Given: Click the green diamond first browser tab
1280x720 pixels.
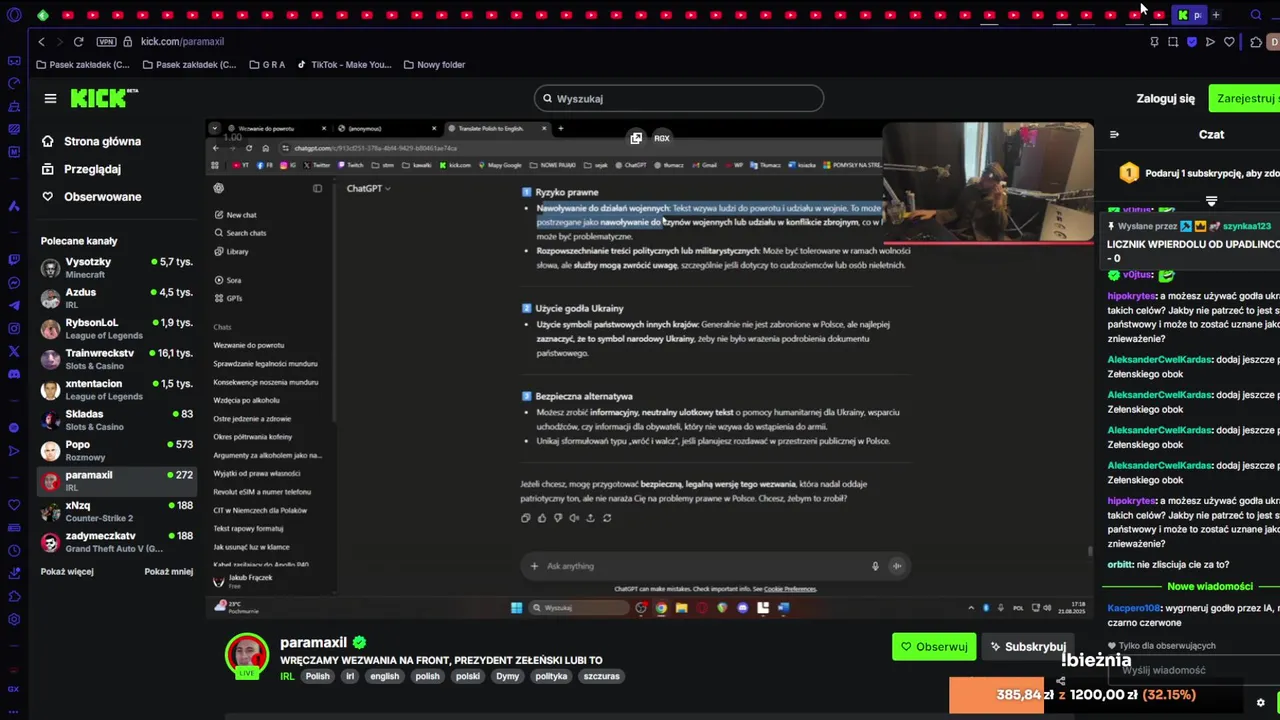Looking at the screenshot, I should tap(43, 15).
